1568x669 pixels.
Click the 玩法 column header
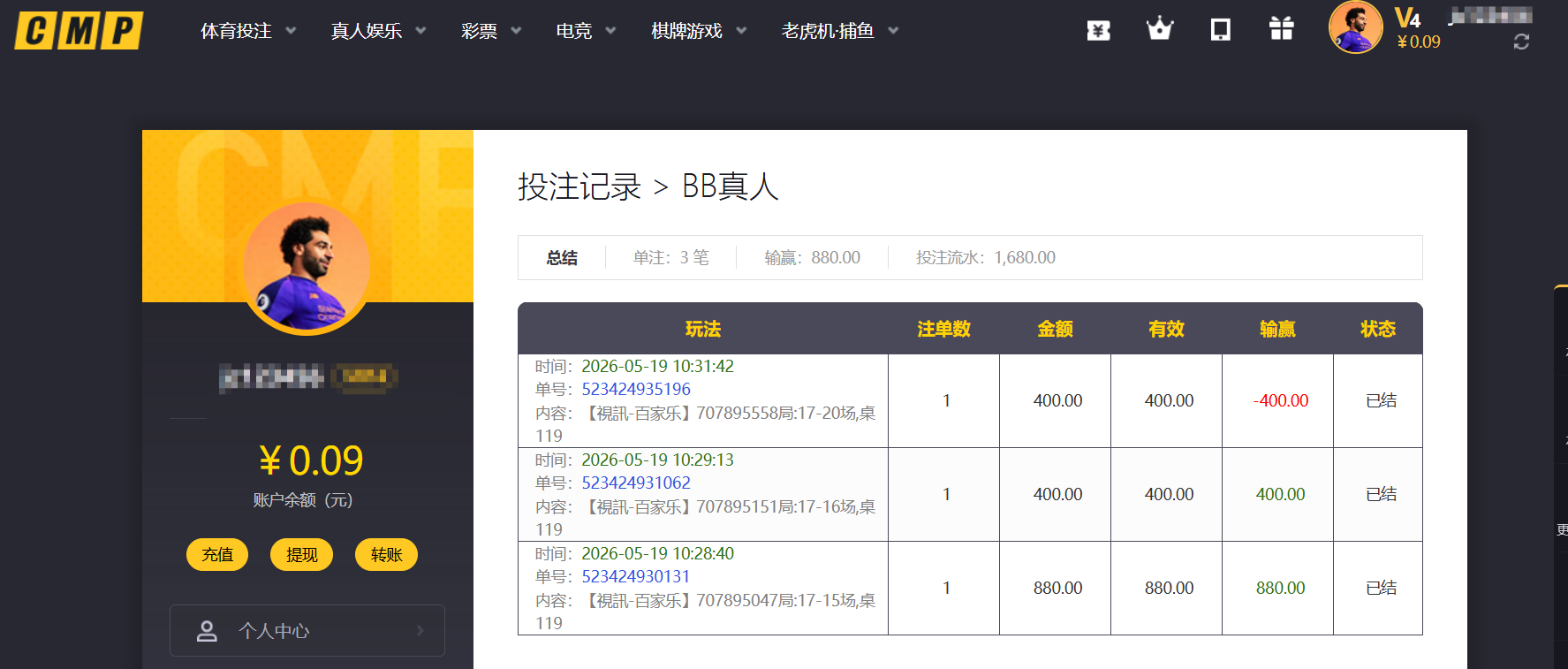point(703,329)
